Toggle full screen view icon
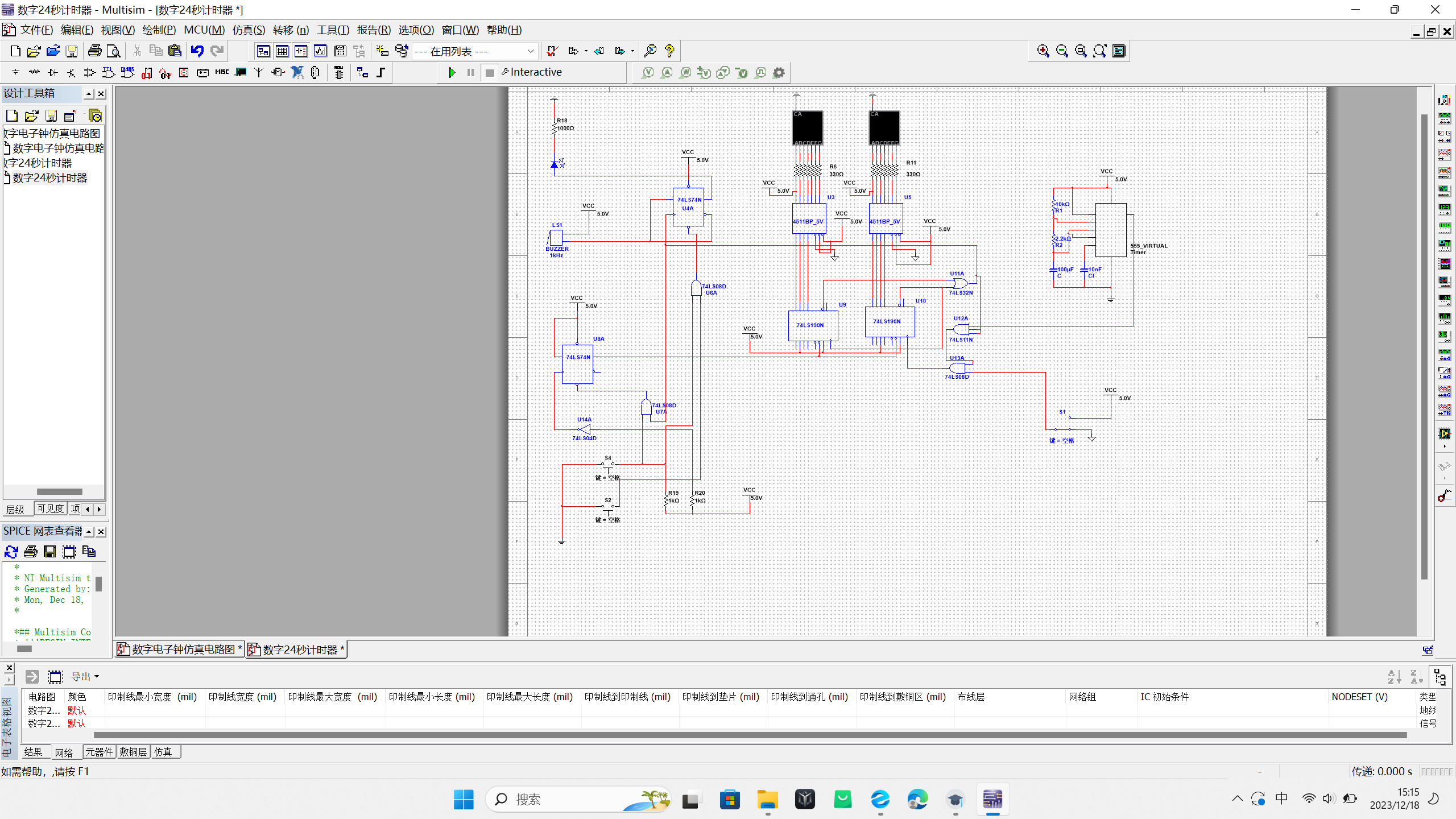This screenshot has height=819, width=1456. [1119, 51]
